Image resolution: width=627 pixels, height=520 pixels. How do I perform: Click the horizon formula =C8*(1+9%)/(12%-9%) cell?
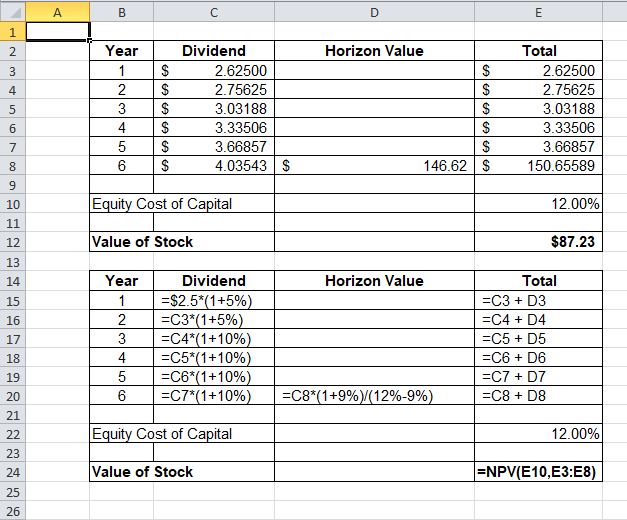pyautogui.click(x=374, y=396)
